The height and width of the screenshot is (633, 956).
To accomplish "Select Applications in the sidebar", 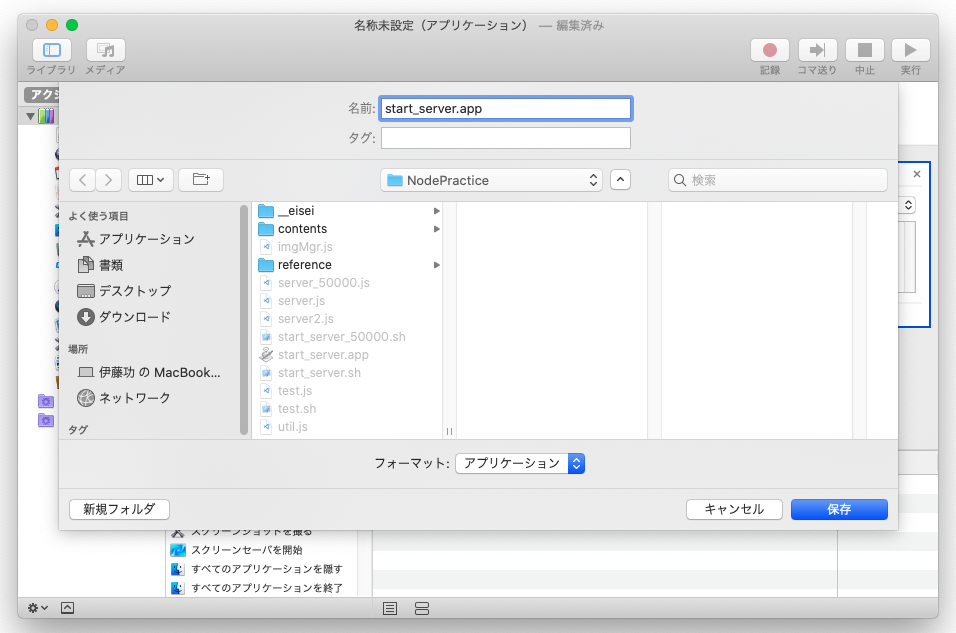I will tap(135, 239).
